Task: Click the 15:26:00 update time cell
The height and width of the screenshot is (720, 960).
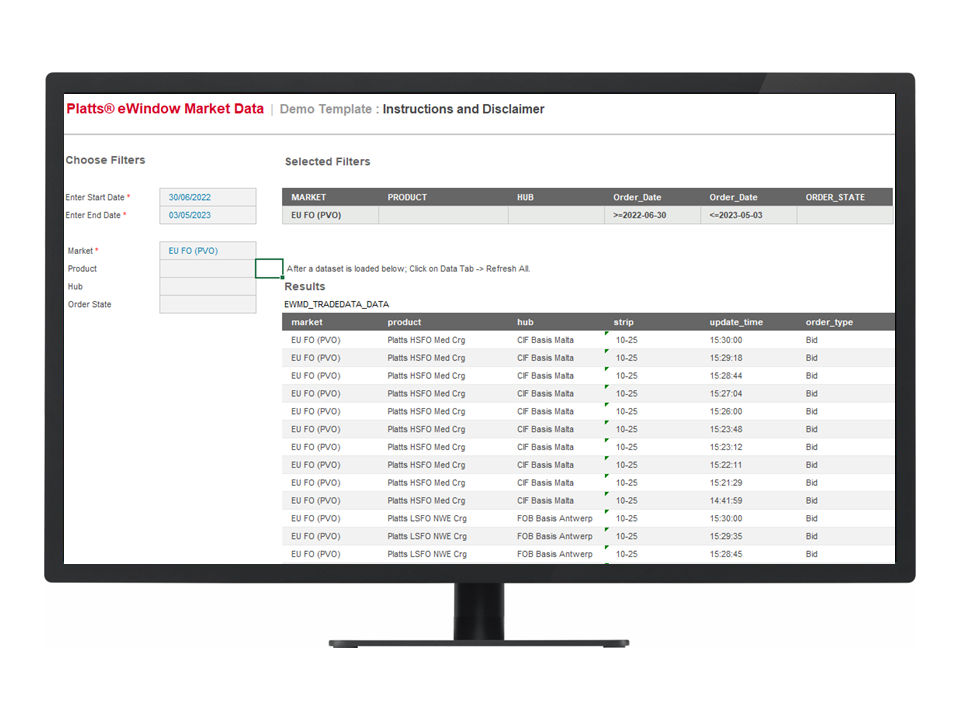Action: click(726, 411)
